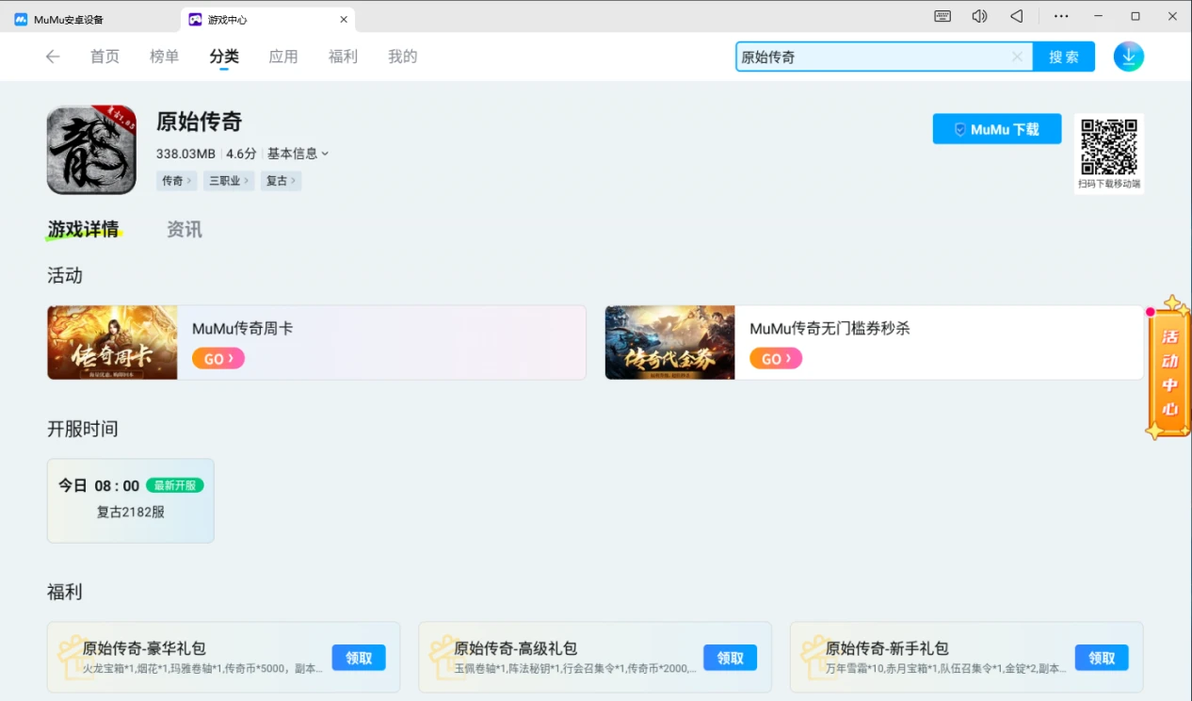Screen dimensions: 1192x701
Task: Click the back arrow icon
Action: [x=52, y=56]
